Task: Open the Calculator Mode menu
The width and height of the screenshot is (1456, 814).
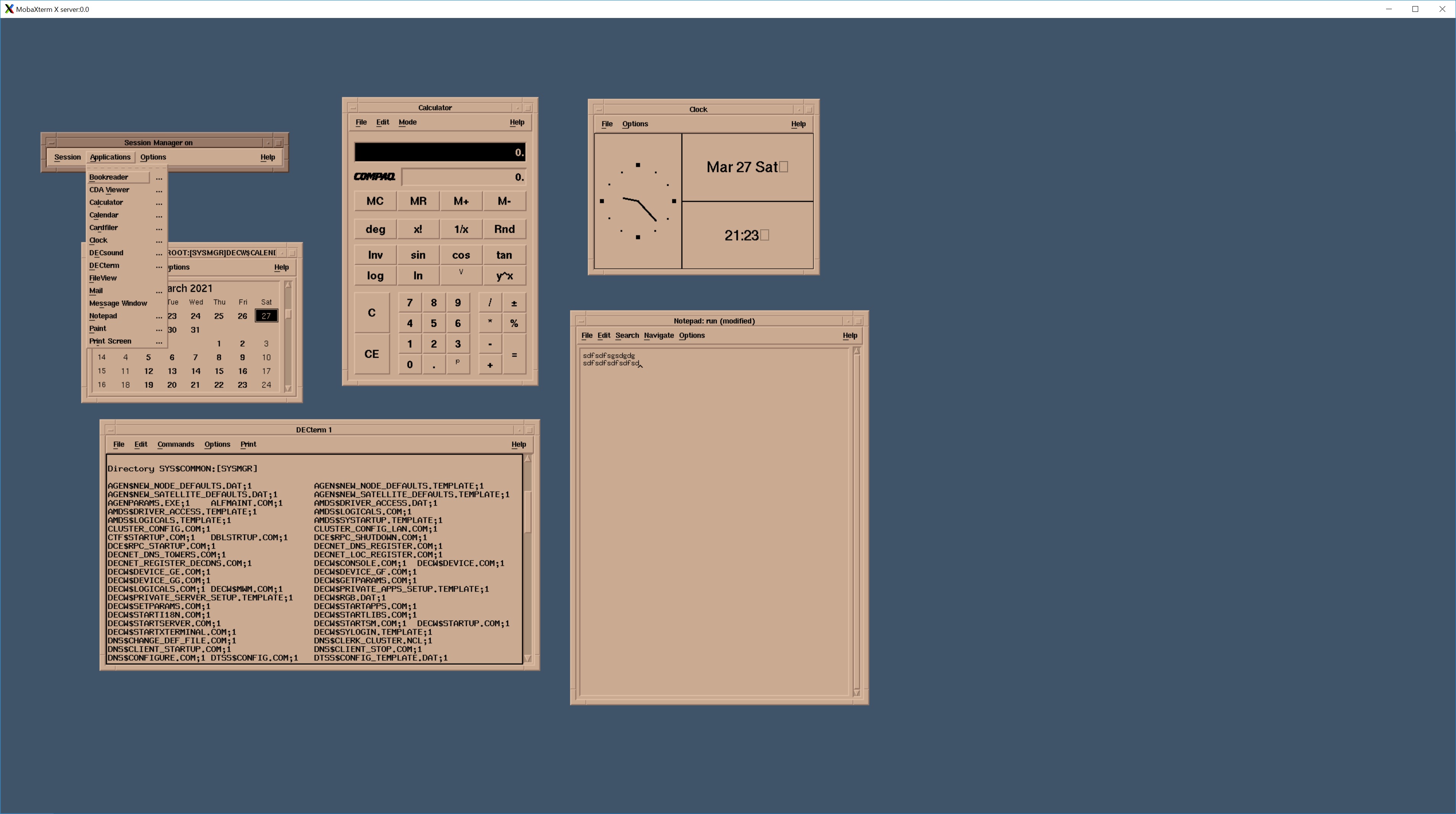Action: 407,122
